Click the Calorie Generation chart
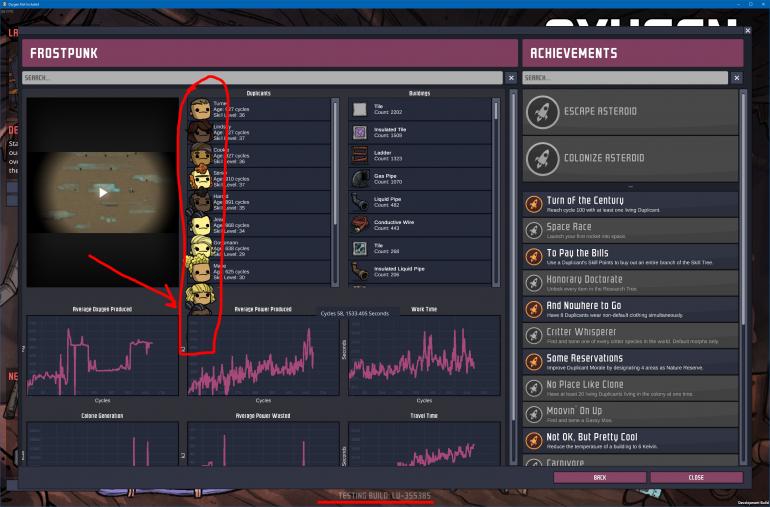This screenshot has width=770, height=507. pyautogui.click(x=103, y=444)
